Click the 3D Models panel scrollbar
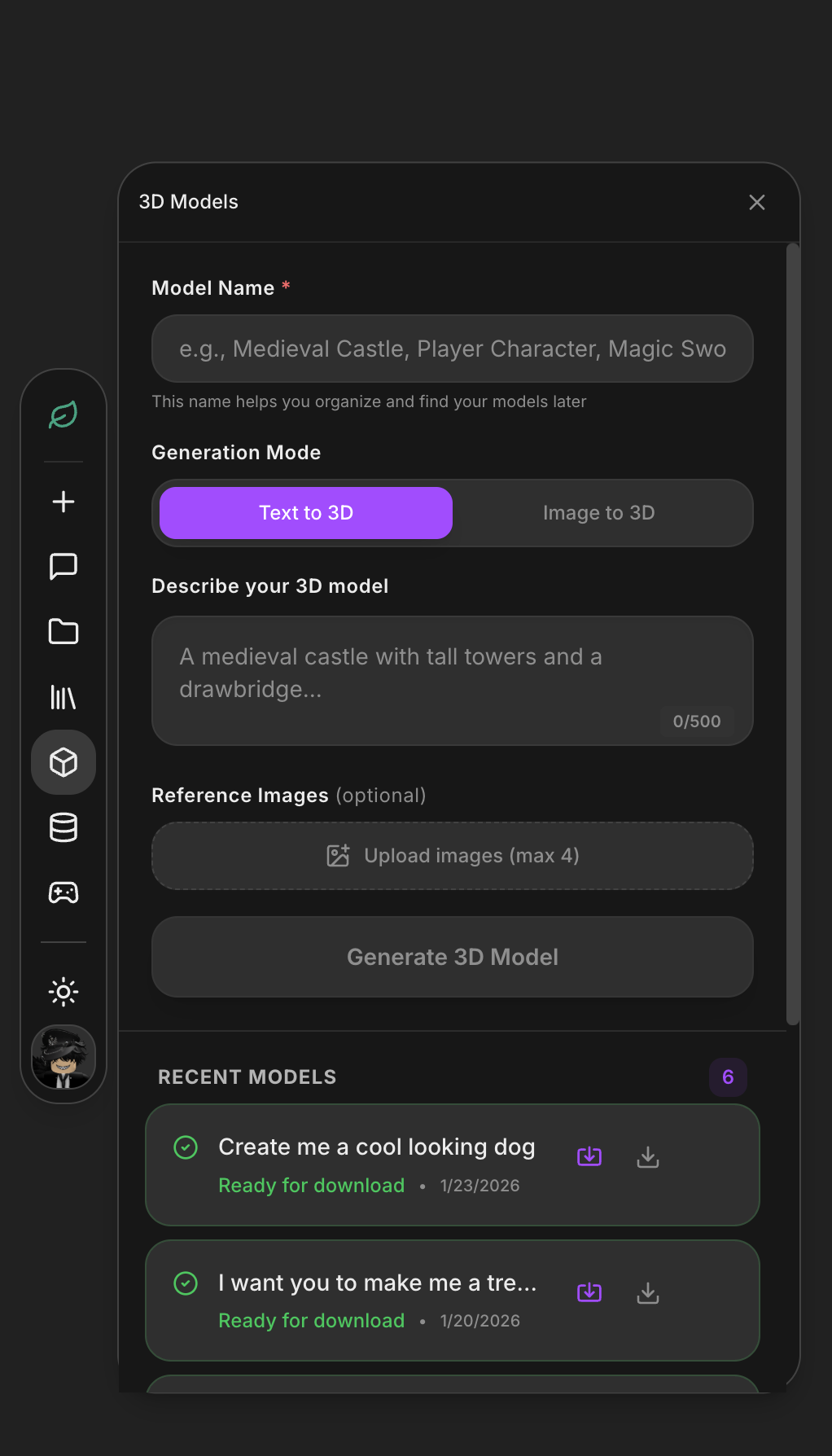Image resolution: width=832 pixels, height=1456 pixels. pyautogui.click(x=793, y=634)
